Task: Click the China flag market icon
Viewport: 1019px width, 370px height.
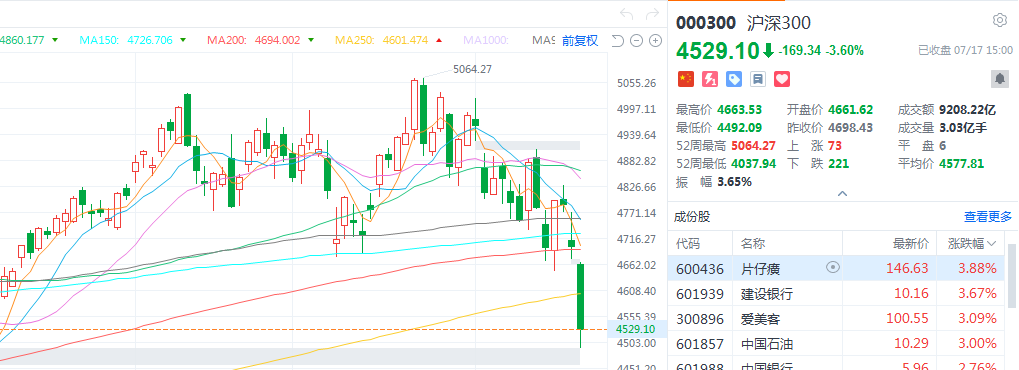Action: click(x=686, y=79)
